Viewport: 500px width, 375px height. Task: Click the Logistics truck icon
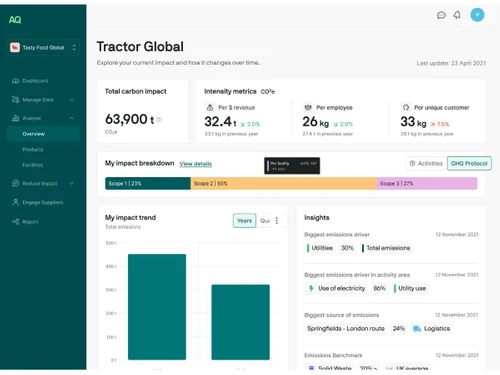pos(417,329)
